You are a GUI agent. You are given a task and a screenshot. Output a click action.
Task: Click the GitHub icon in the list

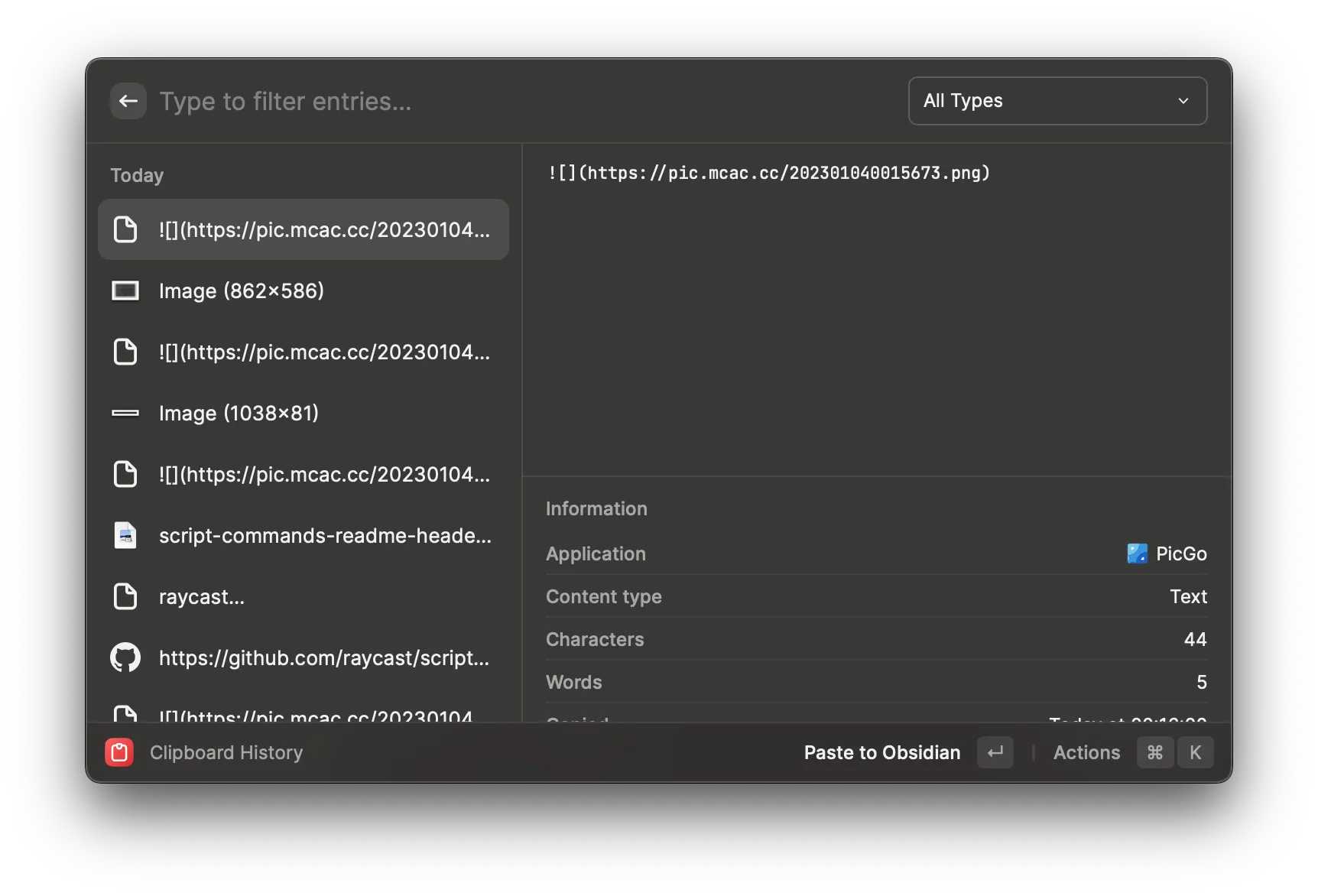125,657
